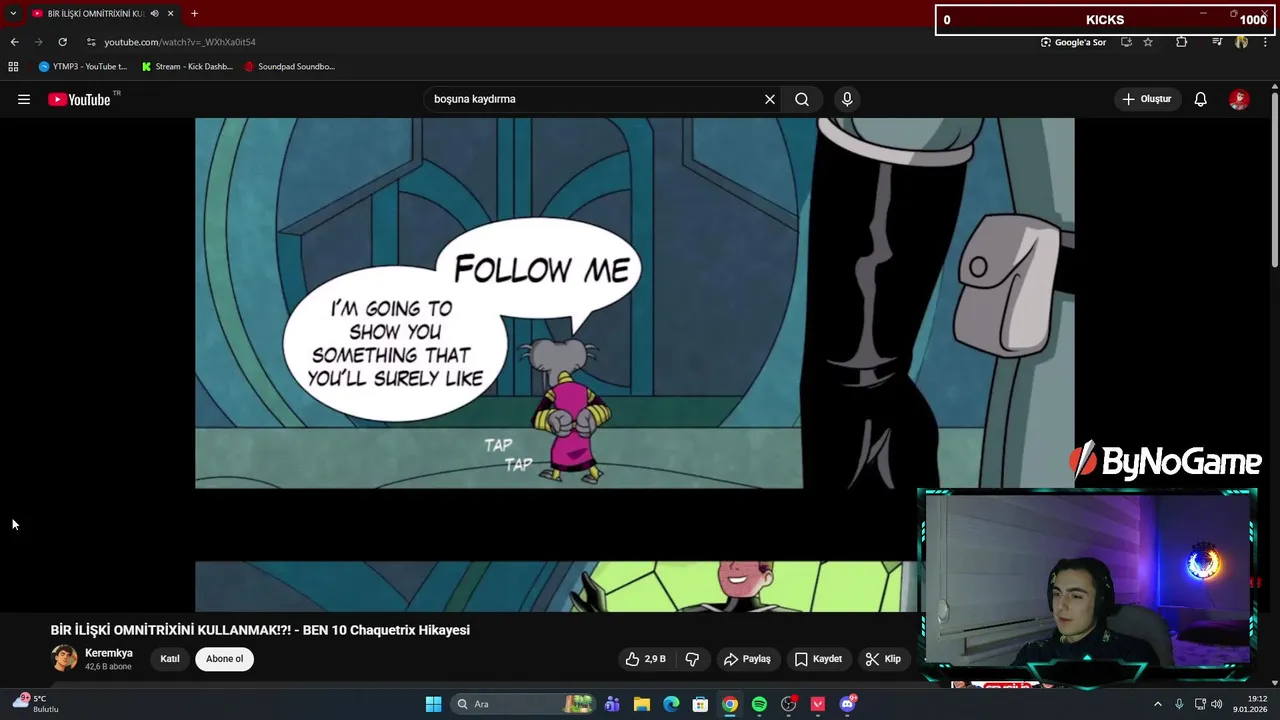
Task: Go forward in browser
Action: [38, 42]
